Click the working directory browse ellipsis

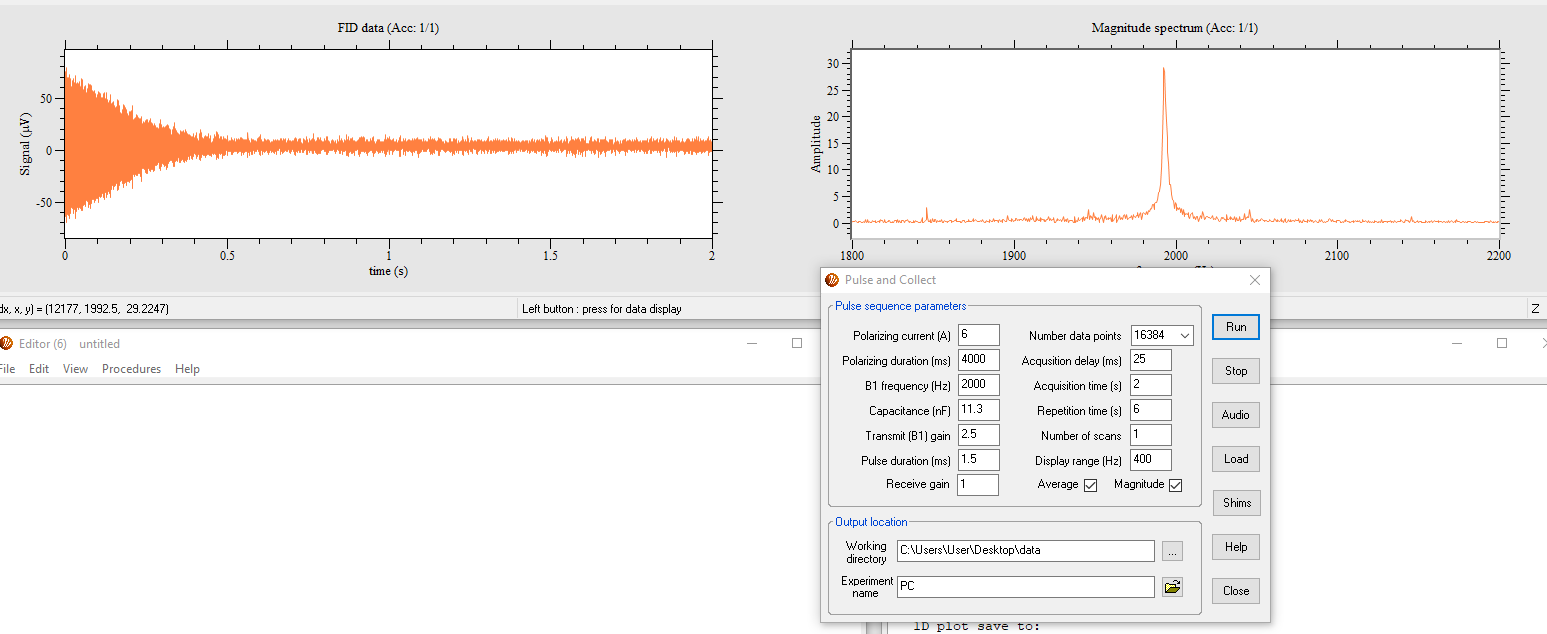(x=1172, y=551)
